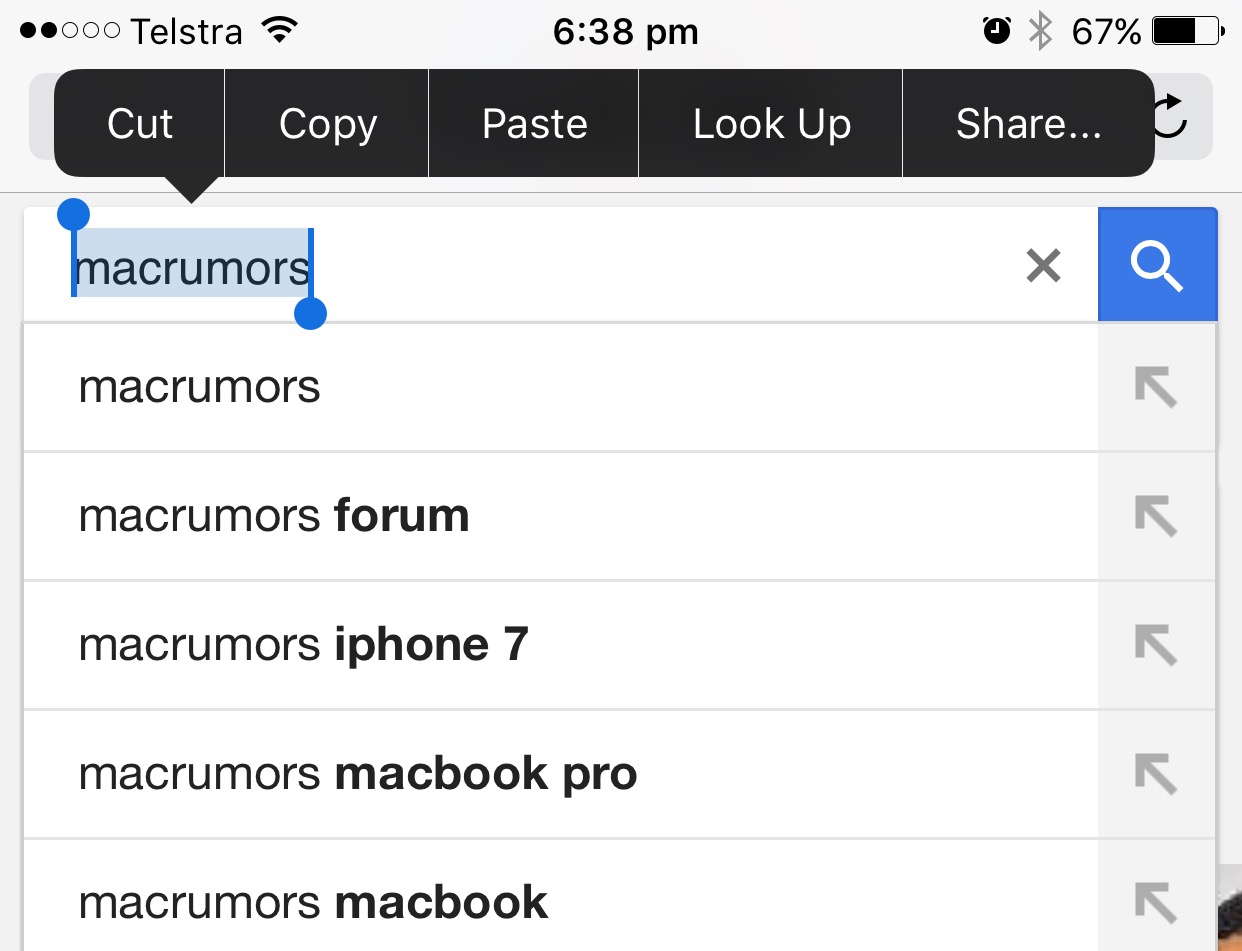This screenshot has height=951, width=1242.
Task: Fill search with "macrumors" suggestion arrow
Action: point(1156,387)
